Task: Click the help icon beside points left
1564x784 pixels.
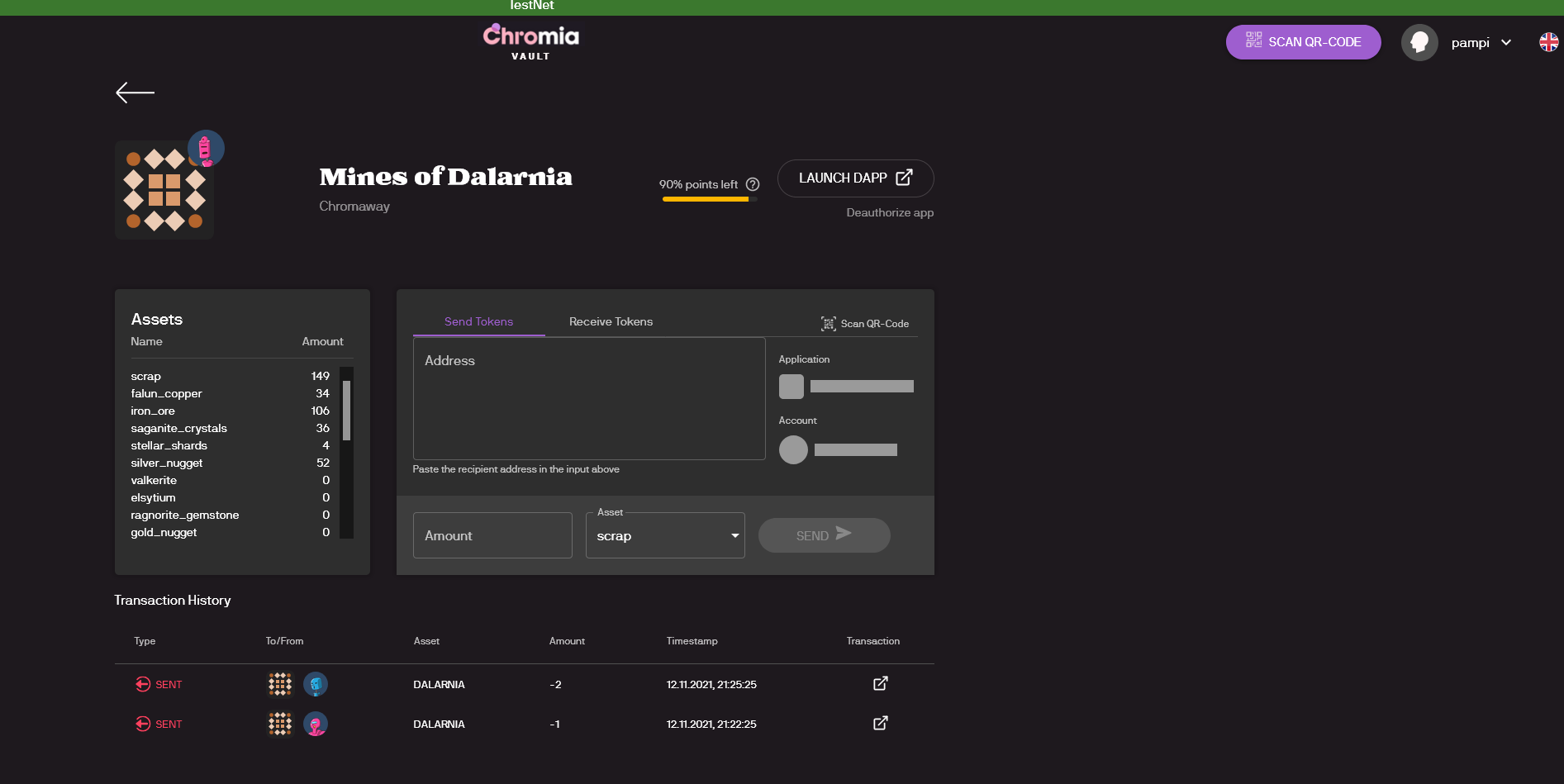Action: tap(753, 184)
